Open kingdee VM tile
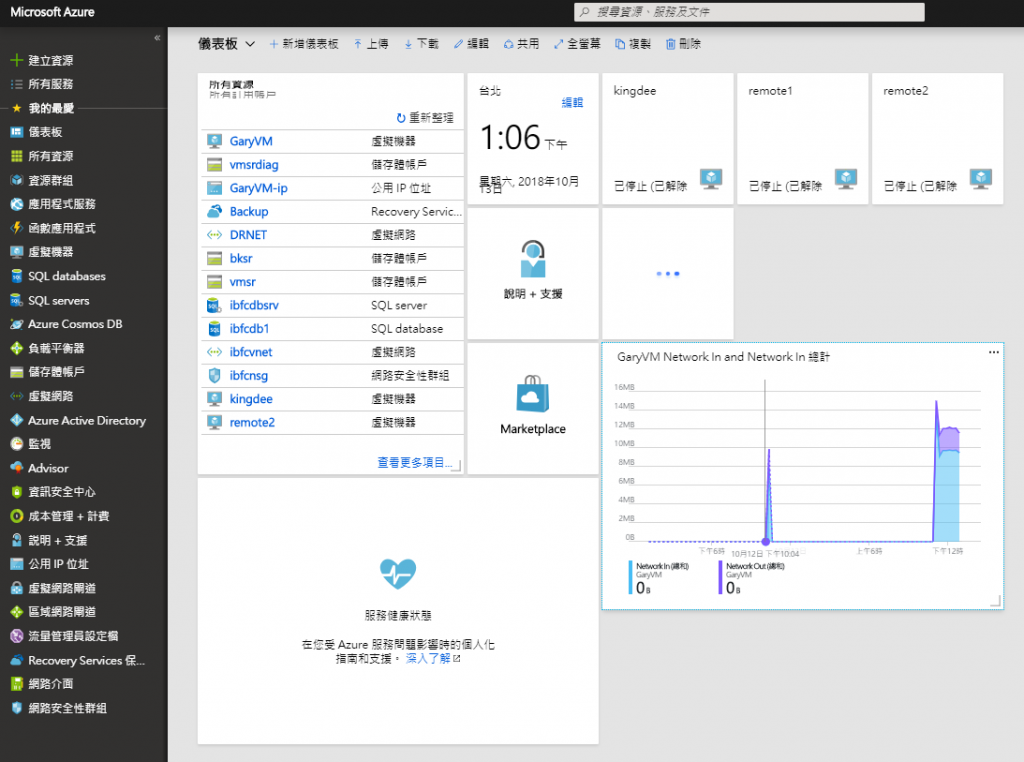Screen dimensions: 1024x762 (667, 138)
